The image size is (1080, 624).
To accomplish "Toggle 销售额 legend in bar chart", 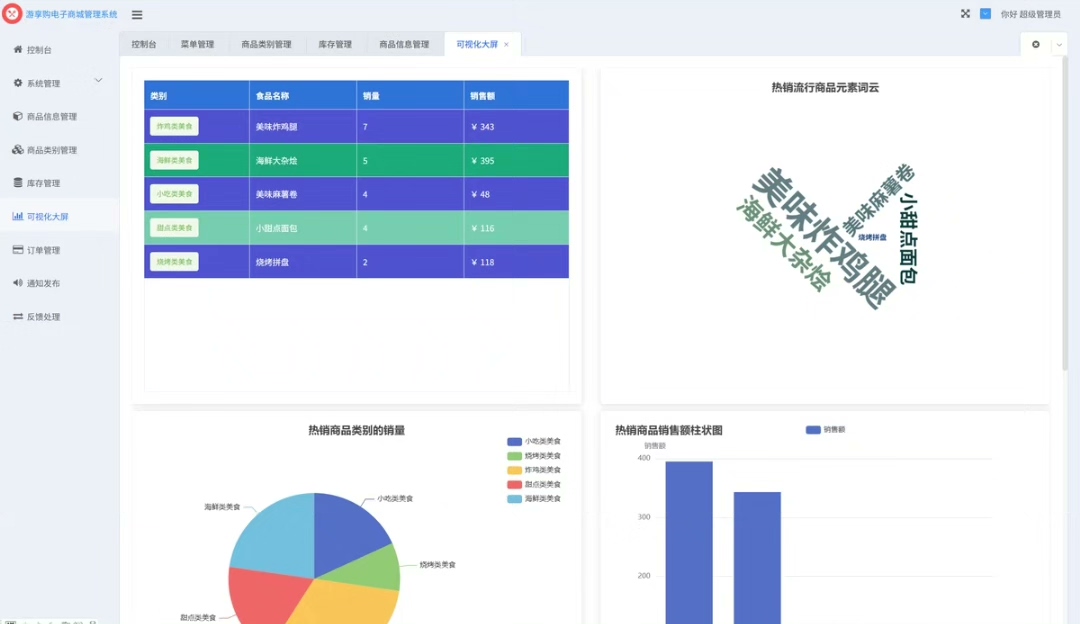I will 825,430.
